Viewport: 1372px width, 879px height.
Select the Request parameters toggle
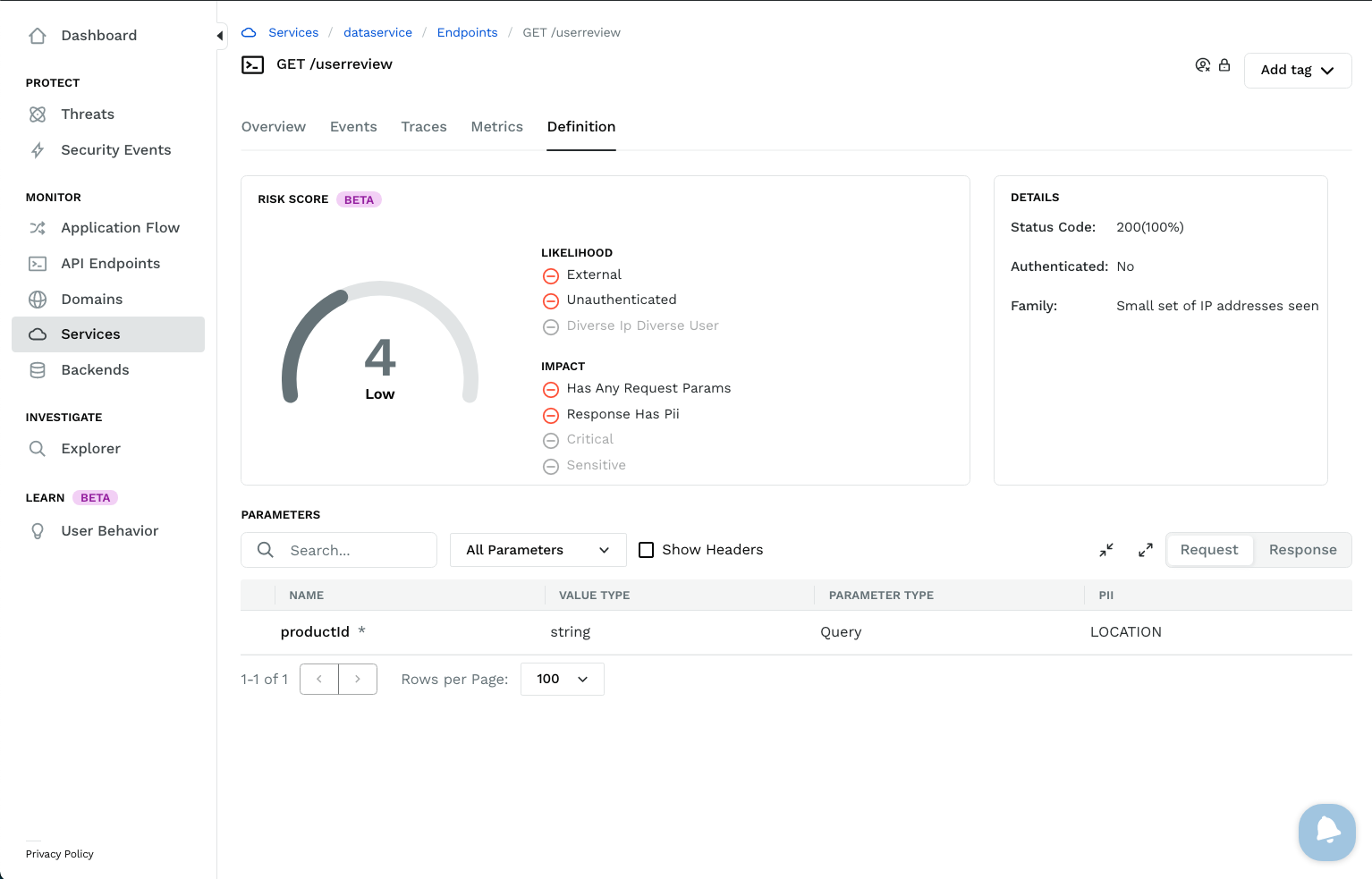[1209, 550]
